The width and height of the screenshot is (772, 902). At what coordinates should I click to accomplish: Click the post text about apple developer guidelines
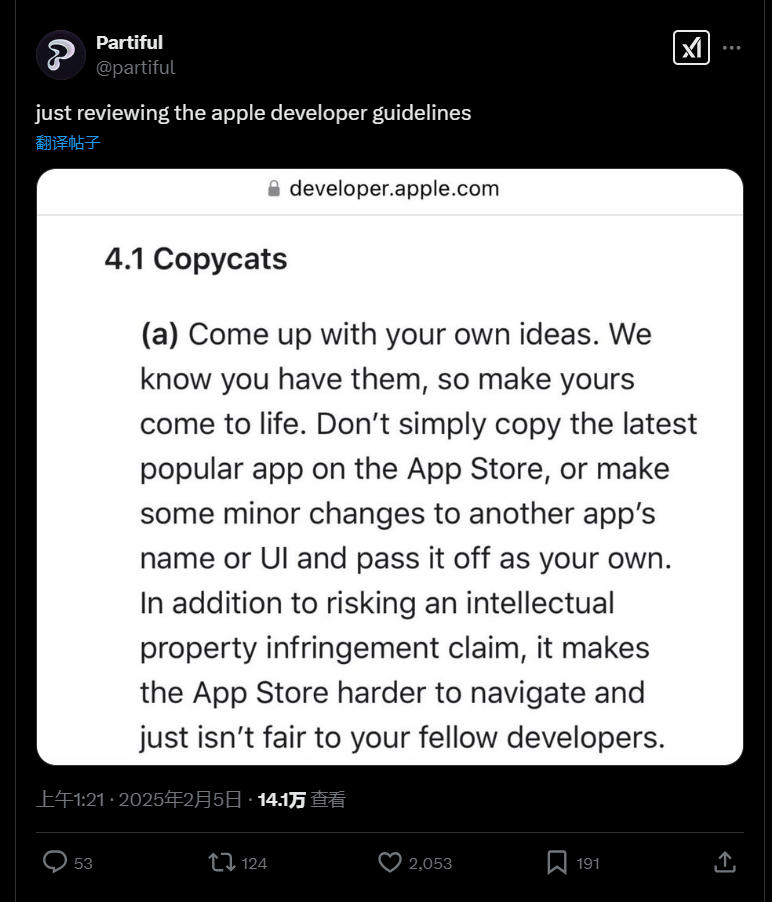(253, 112)
